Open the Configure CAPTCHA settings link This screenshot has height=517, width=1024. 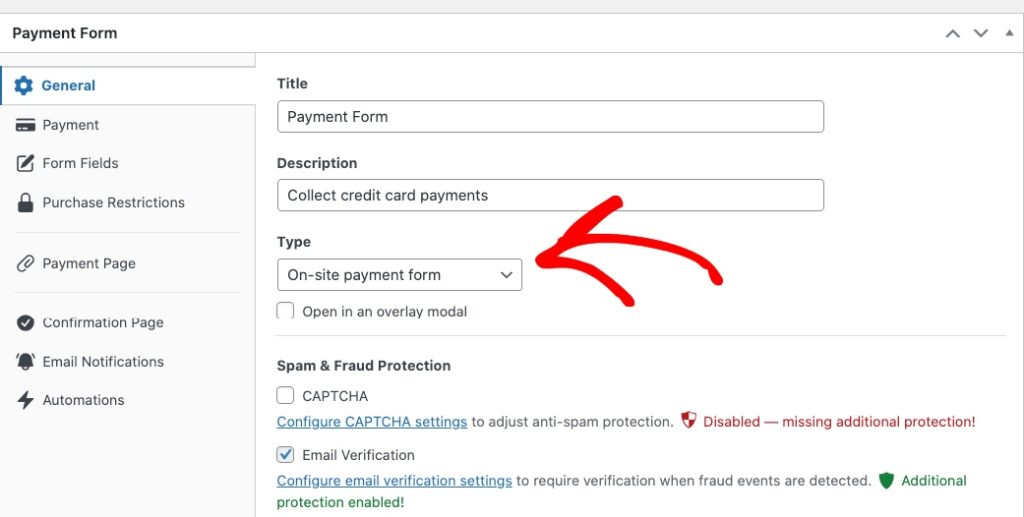[372, 422]
